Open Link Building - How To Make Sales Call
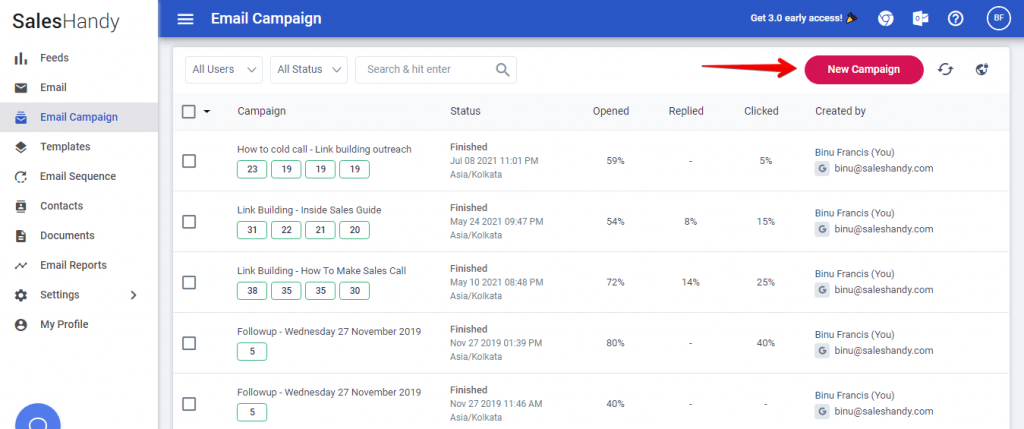Image resolution: width=1024 pixels, height=429 pixels. [322, 270]
